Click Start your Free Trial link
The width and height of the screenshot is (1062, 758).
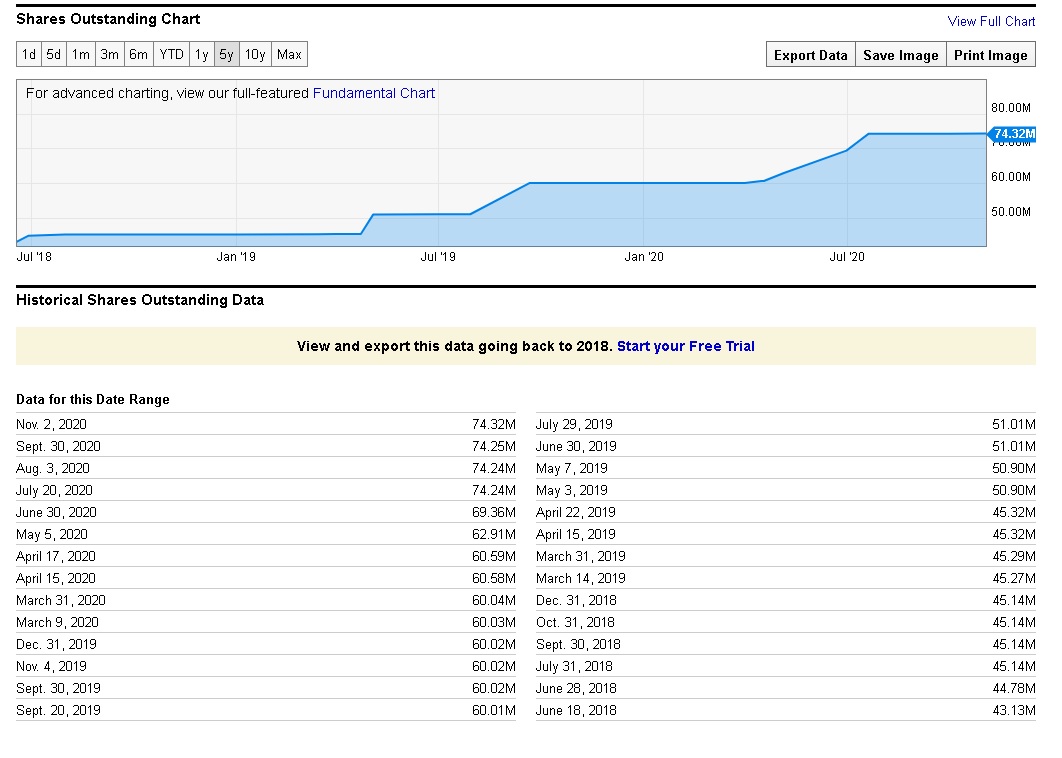(x=685, y=346)
